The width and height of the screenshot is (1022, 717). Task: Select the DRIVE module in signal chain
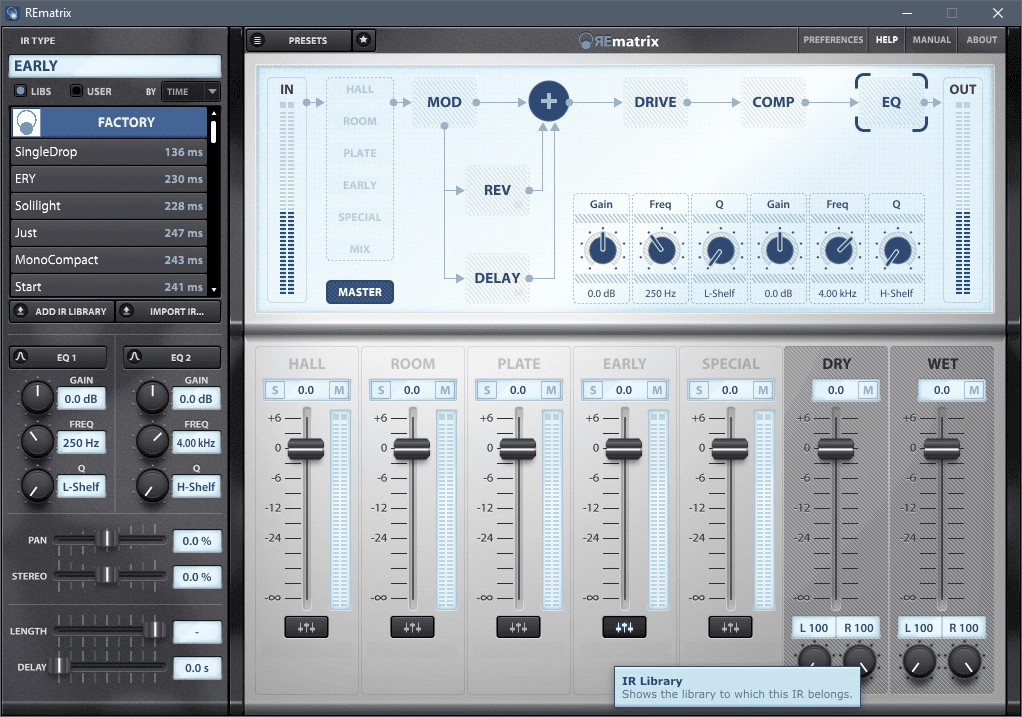coord(655,102)
